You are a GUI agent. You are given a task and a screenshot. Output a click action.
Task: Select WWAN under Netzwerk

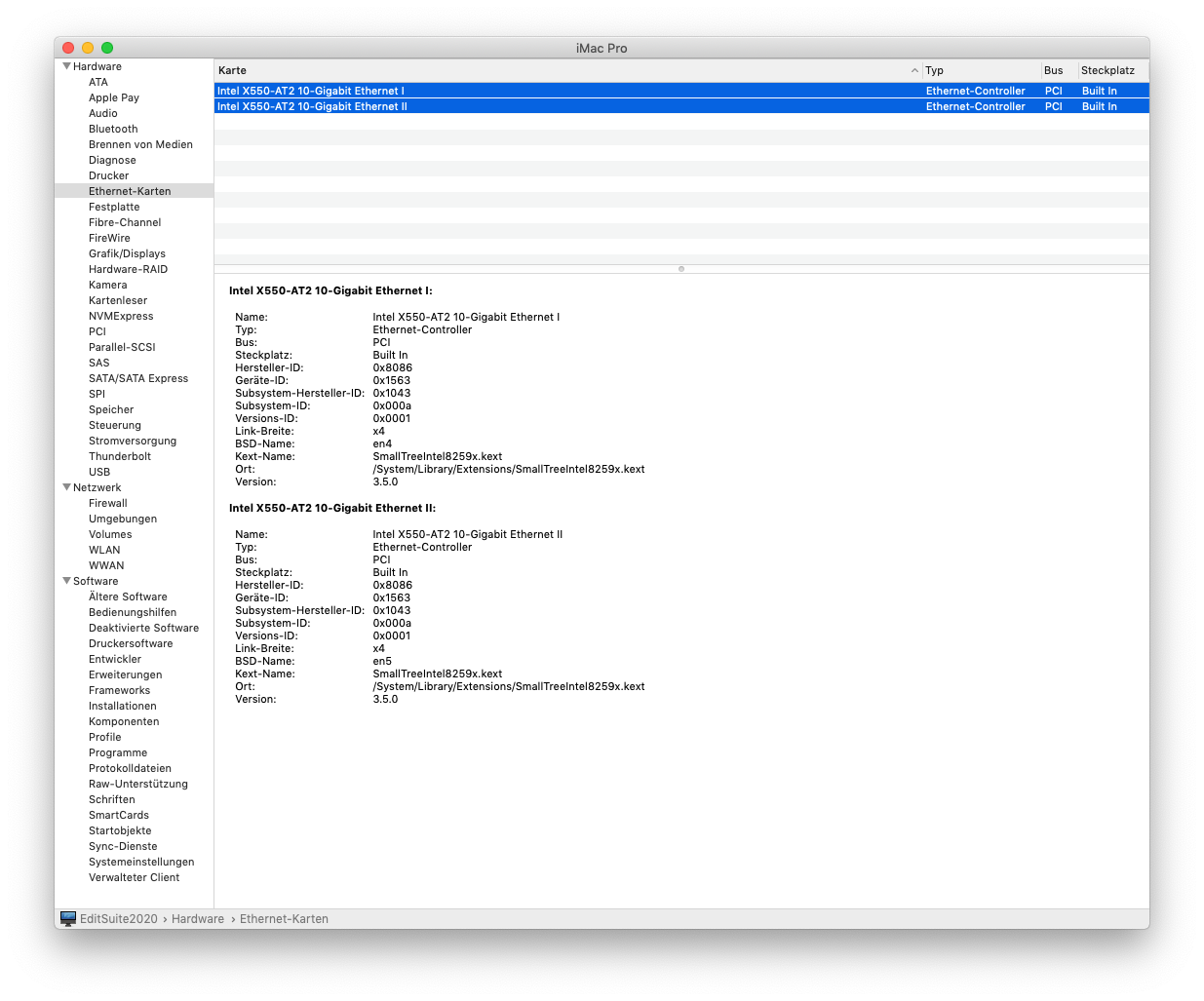106,565
